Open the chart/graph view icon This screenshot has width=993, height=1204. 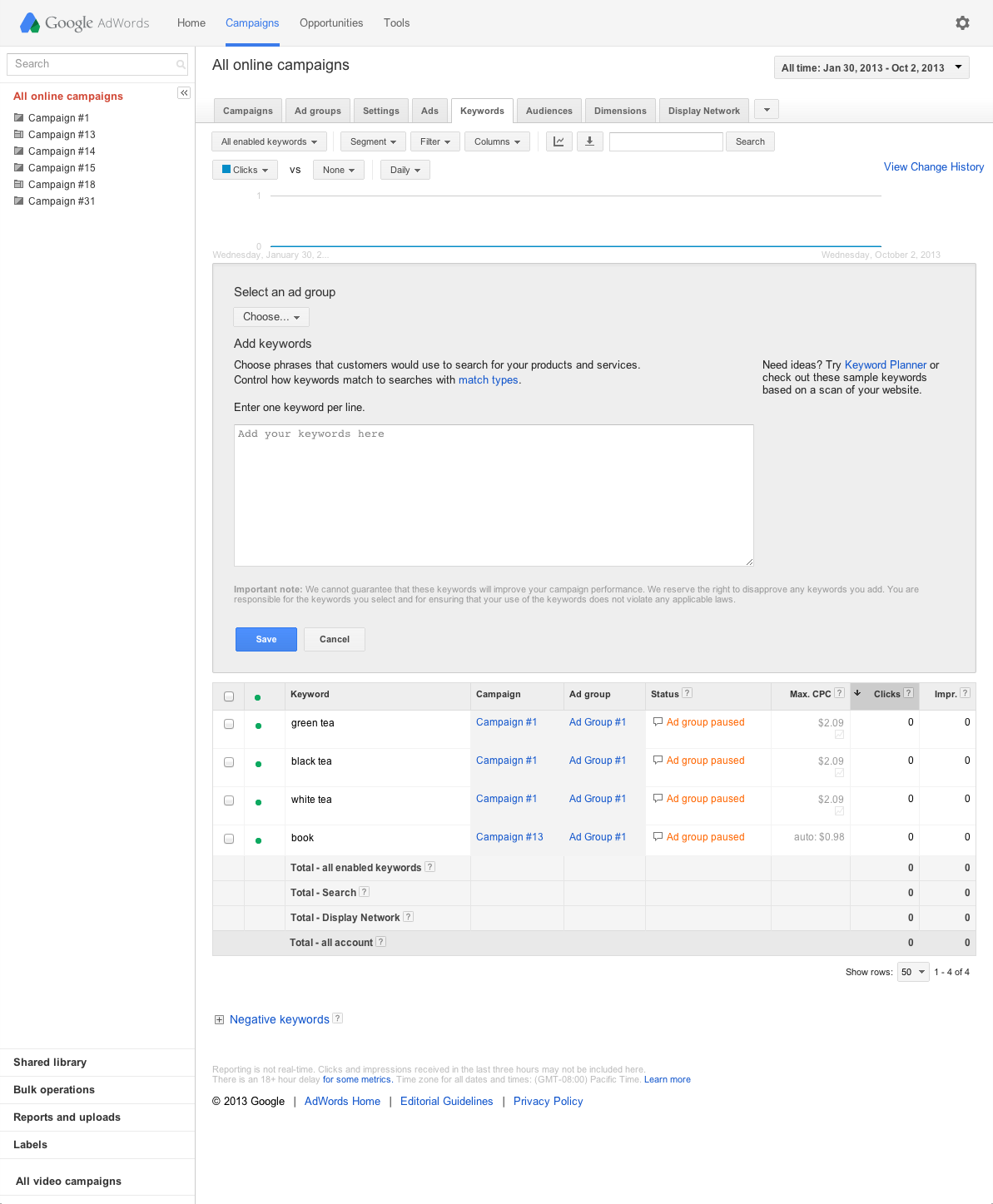click(x=559, y=141)
